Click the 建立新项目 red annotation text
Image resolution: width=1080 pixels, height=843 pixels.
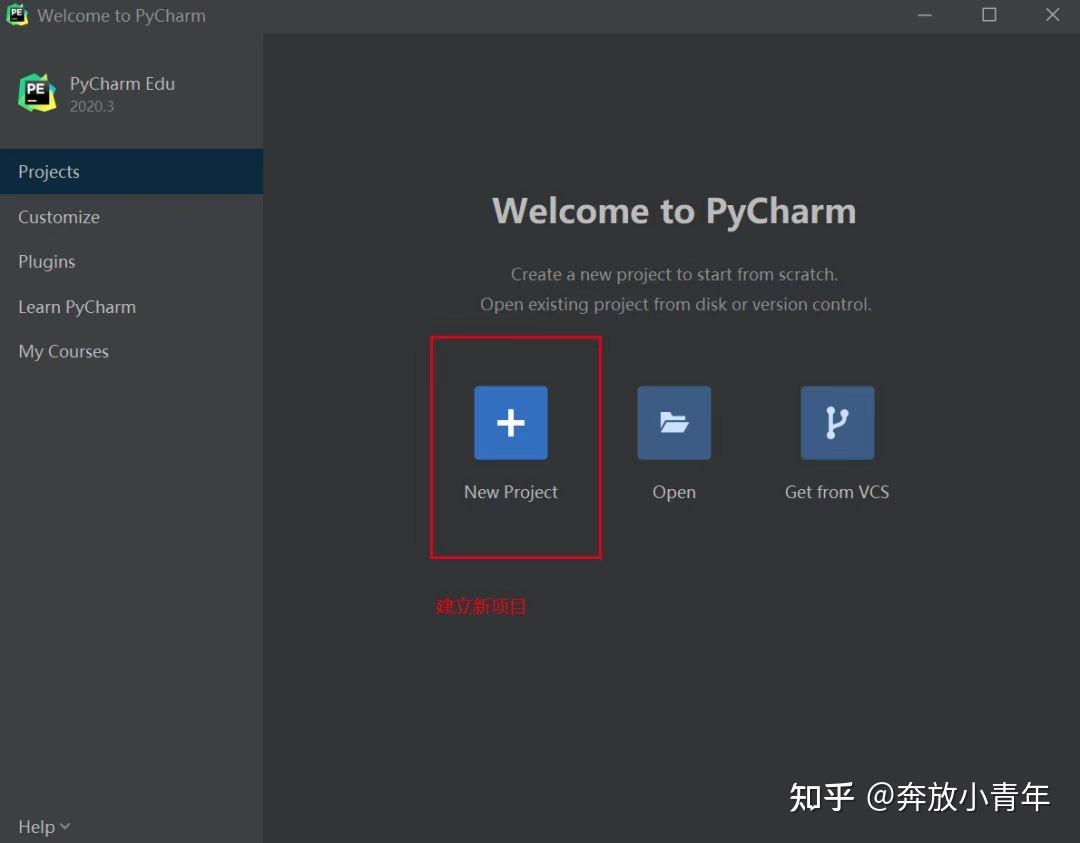coord(482,606)
